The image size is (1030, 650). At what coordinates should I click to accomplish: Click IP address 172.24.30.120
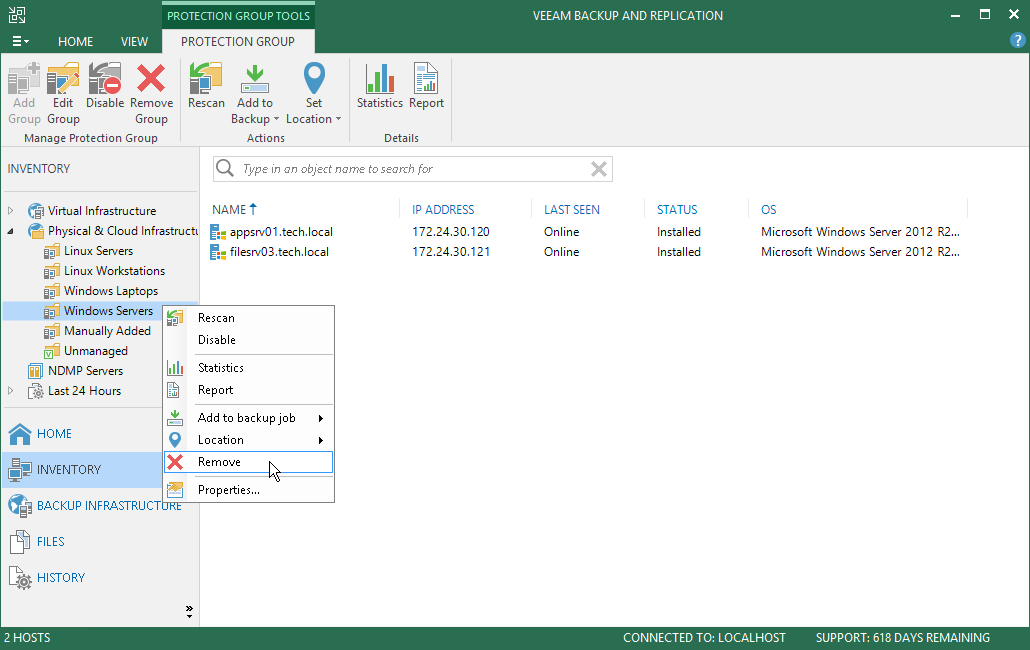tap(451, 232)
